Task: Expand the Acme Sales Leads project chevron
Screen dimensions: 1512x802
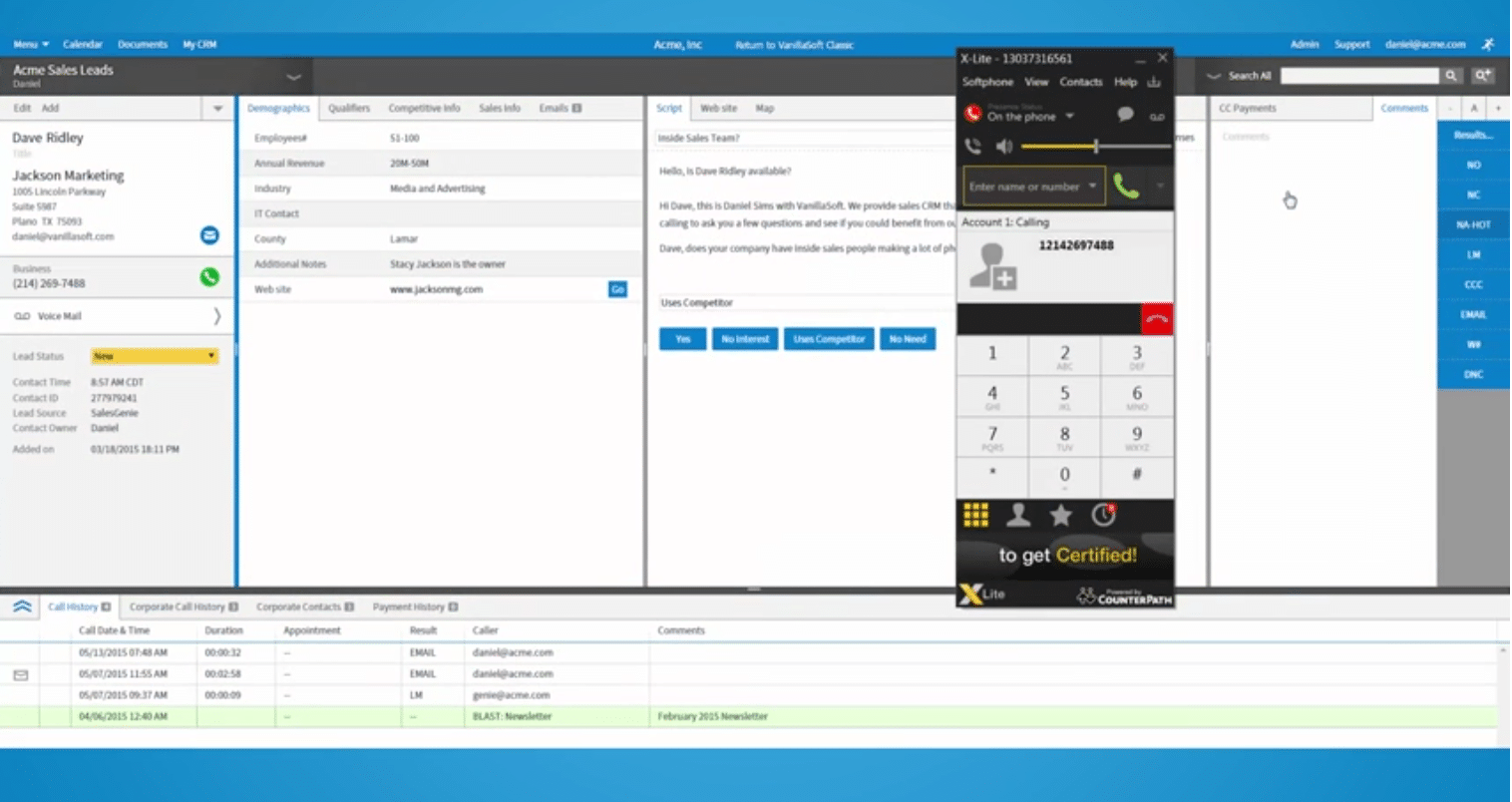Action: pos(294,77)
